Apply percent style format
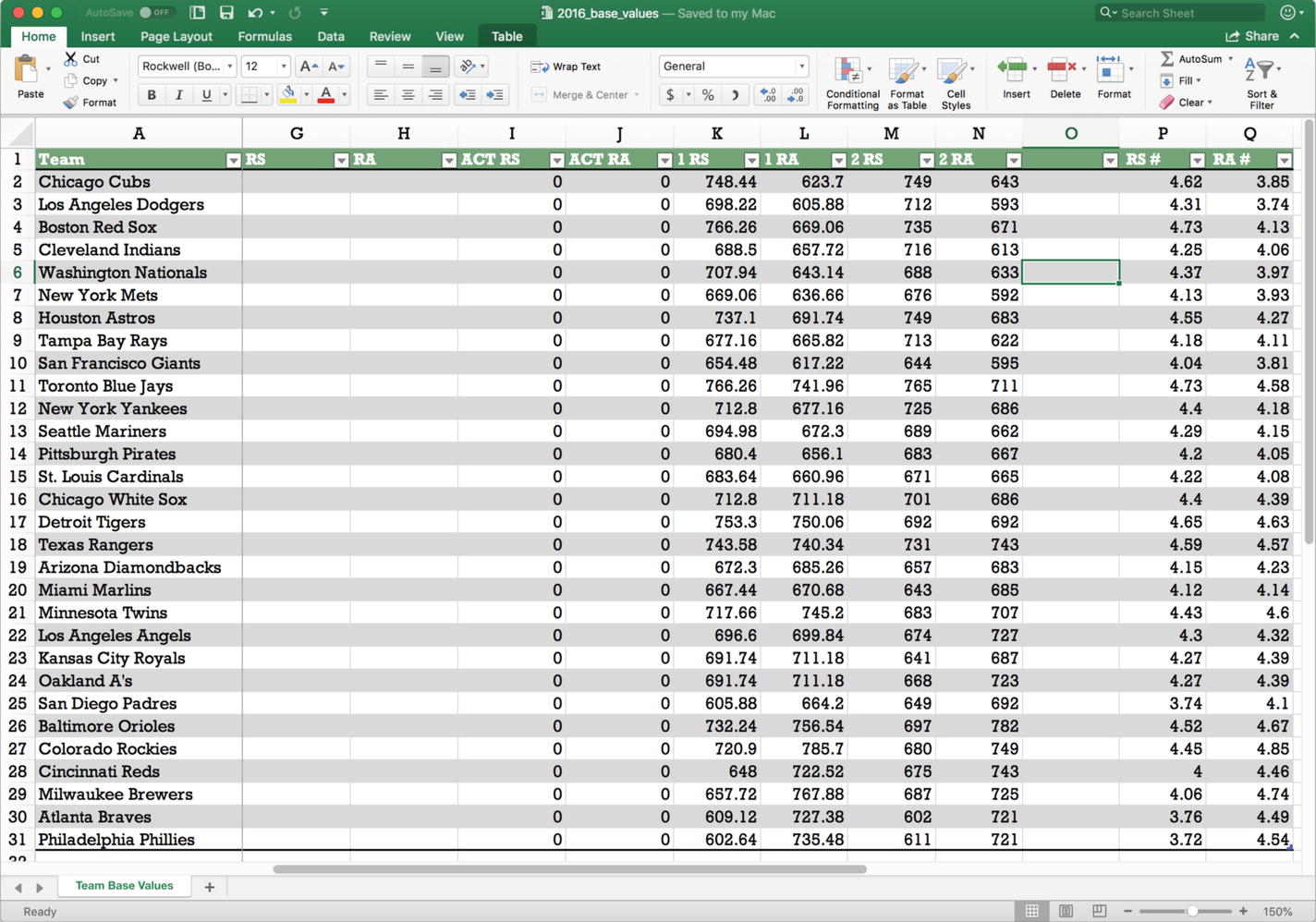Viewport: 1316px width, 922px height. point(708,94)
